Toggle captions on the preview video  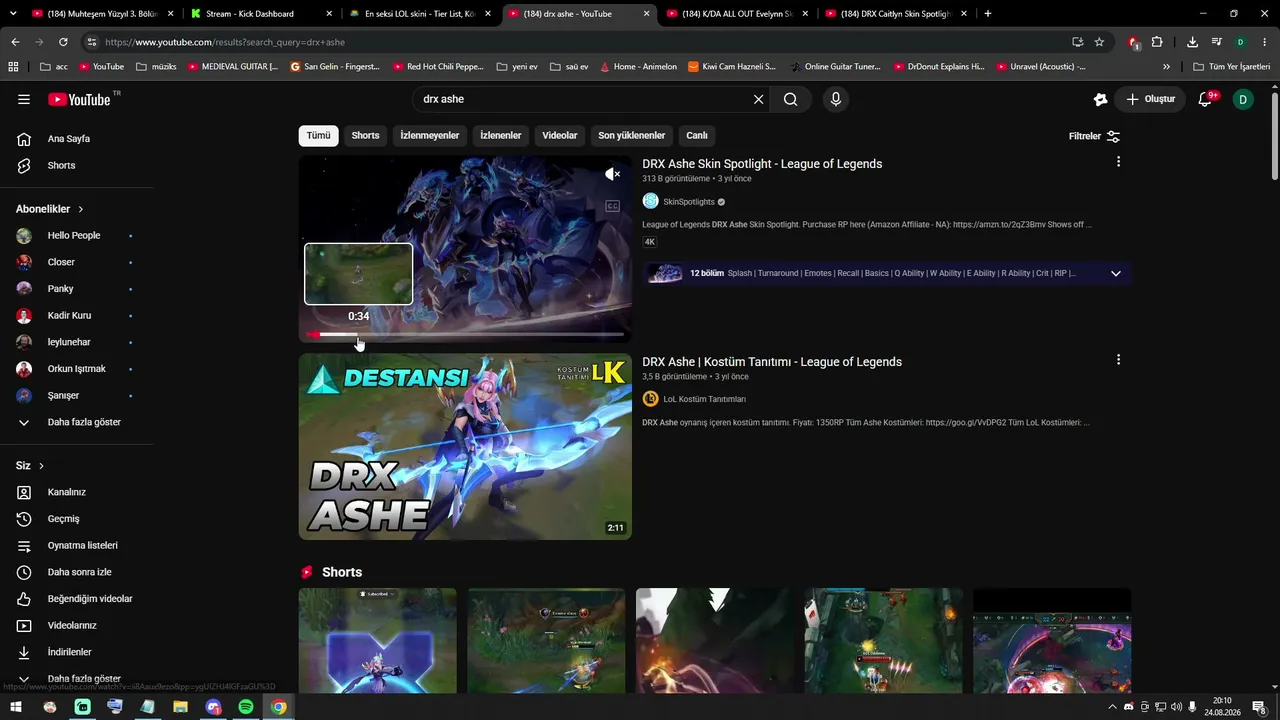pyautogui.click(x=612, y=206)
